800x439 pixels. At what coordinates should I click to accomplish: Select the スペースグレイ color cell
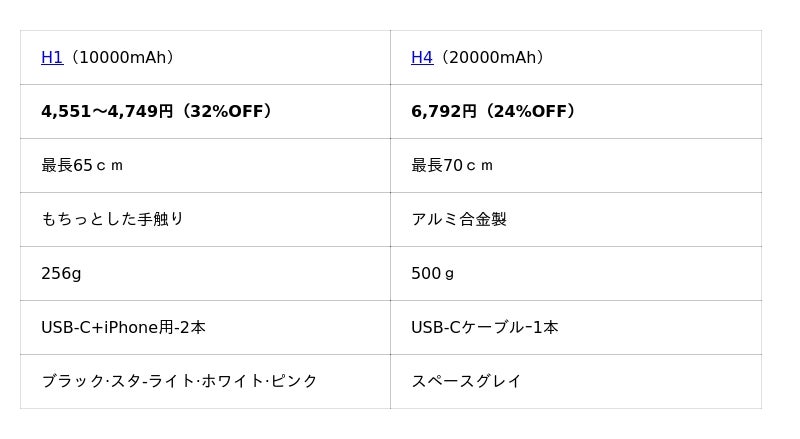pos(466,382)
